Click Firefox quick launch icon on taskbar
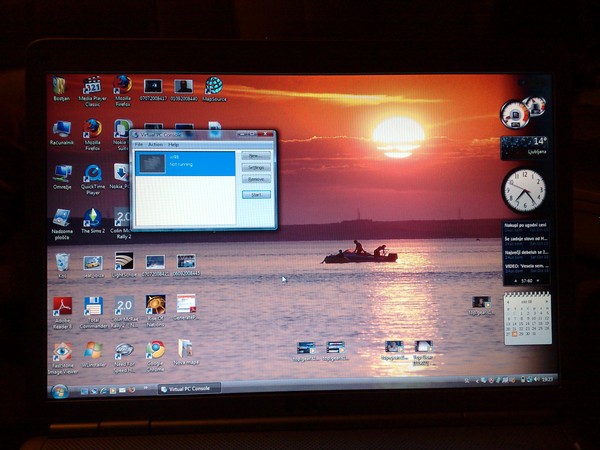 [132, 390]
